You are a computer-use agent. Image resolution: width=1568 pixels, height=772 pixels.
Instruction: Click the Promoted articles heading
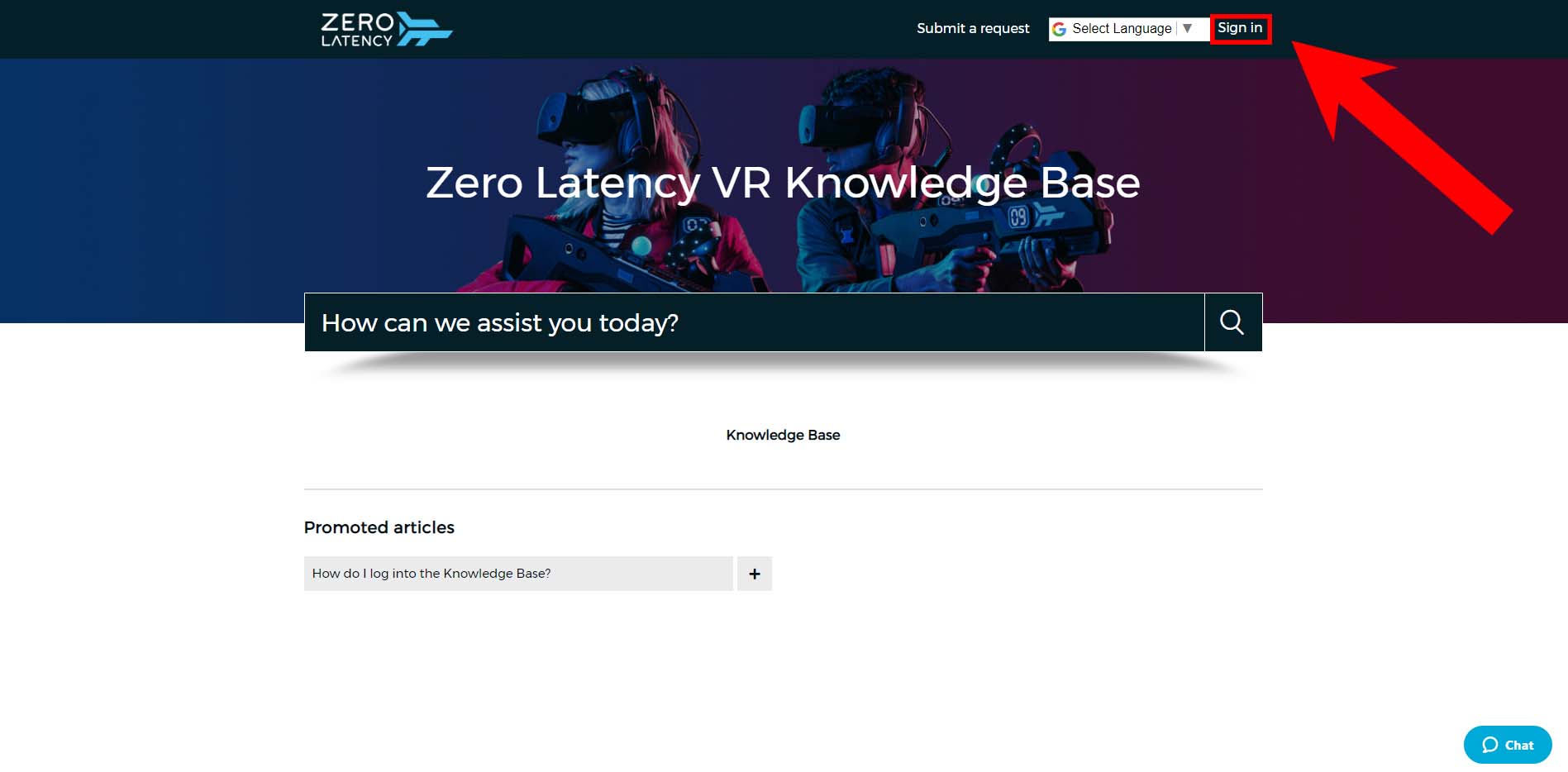click(379, 527)
